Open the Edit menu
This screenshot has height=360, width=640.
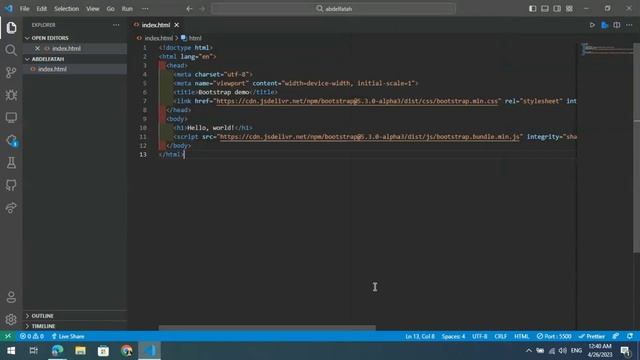pos(41,9)
